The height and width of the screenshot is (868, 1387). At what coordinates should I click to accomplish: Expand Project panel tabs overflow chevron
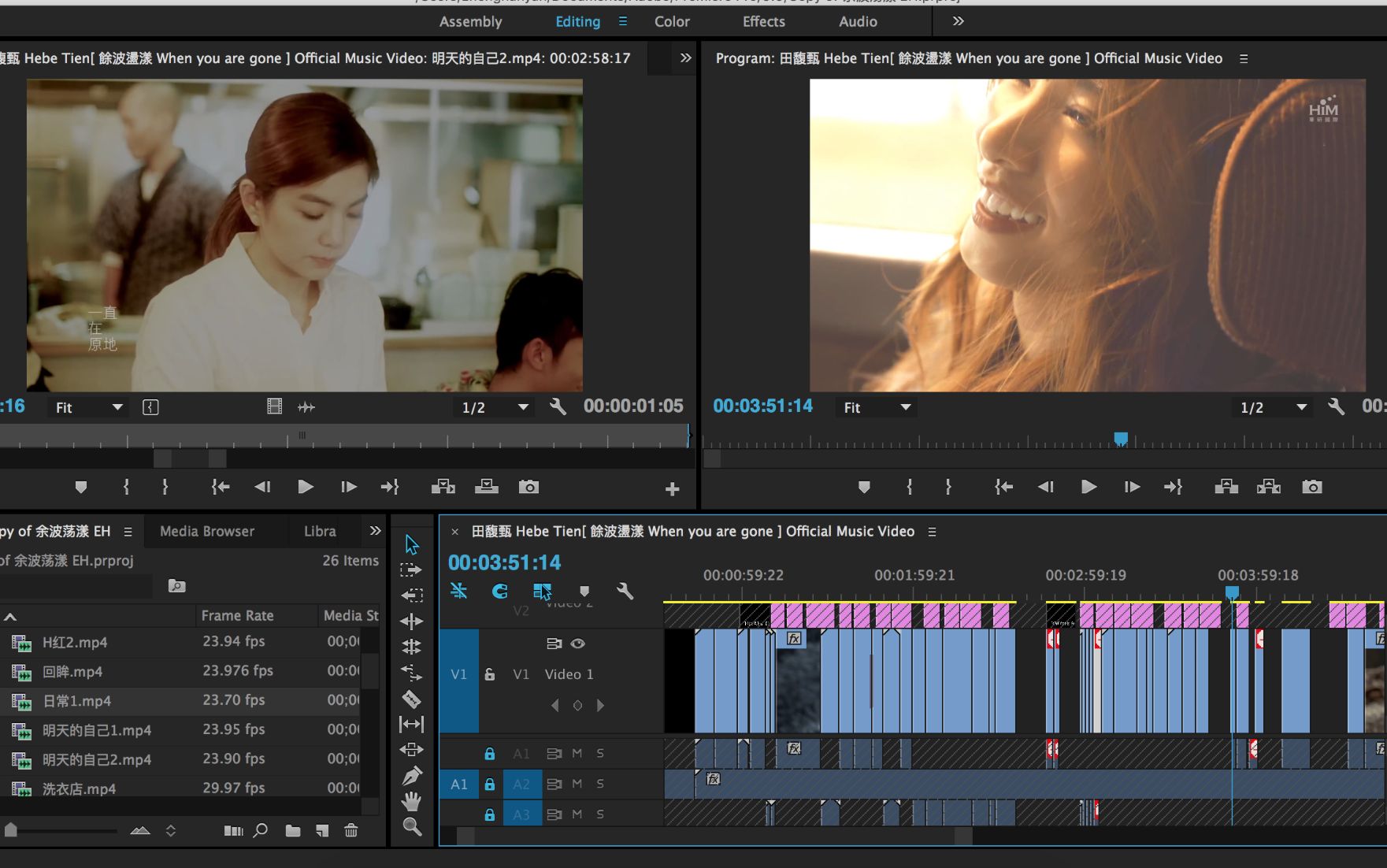[x=375, y=531]
